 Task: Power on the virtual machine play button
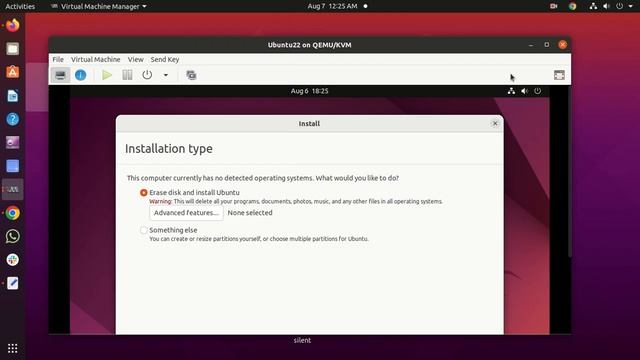[107, 75]
